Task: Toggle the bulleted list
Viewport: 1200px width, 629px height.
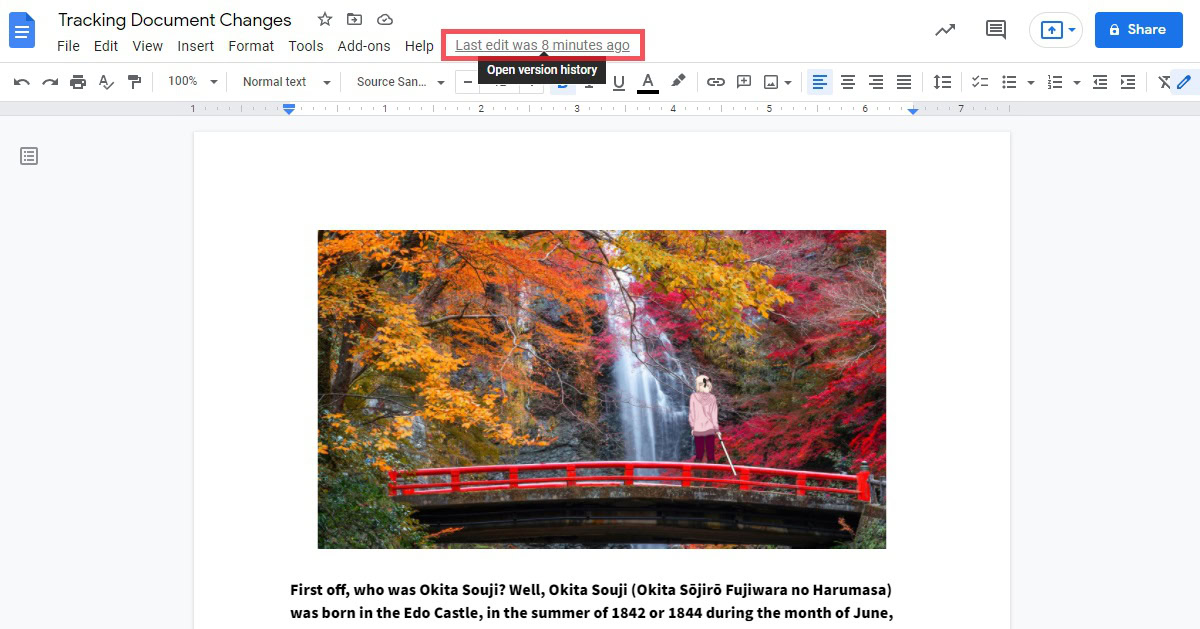Action: click(1009, 82)
